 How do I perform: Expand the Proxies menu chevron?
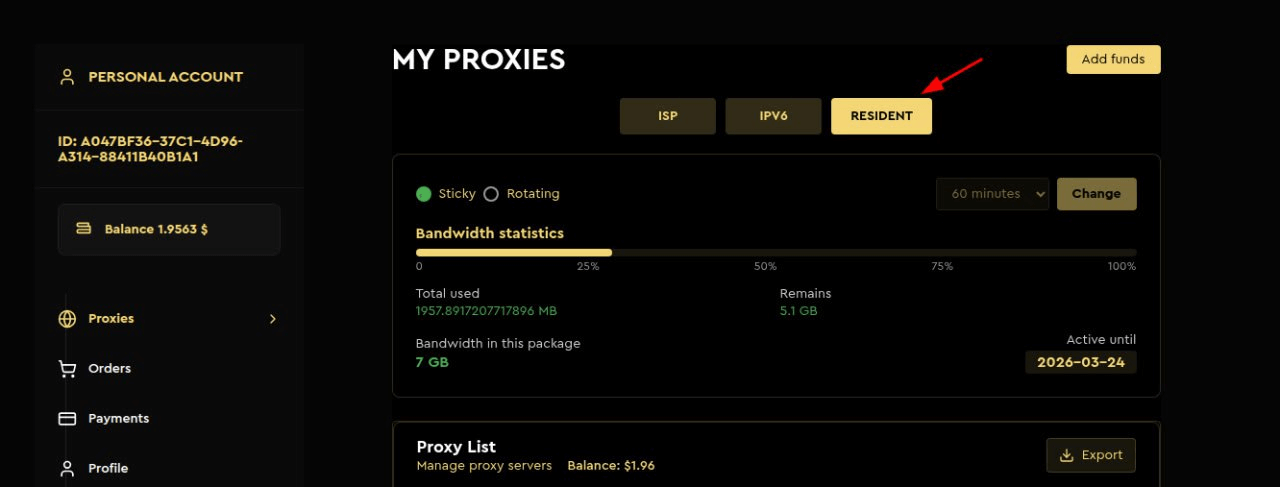click(x=273, y=319)
